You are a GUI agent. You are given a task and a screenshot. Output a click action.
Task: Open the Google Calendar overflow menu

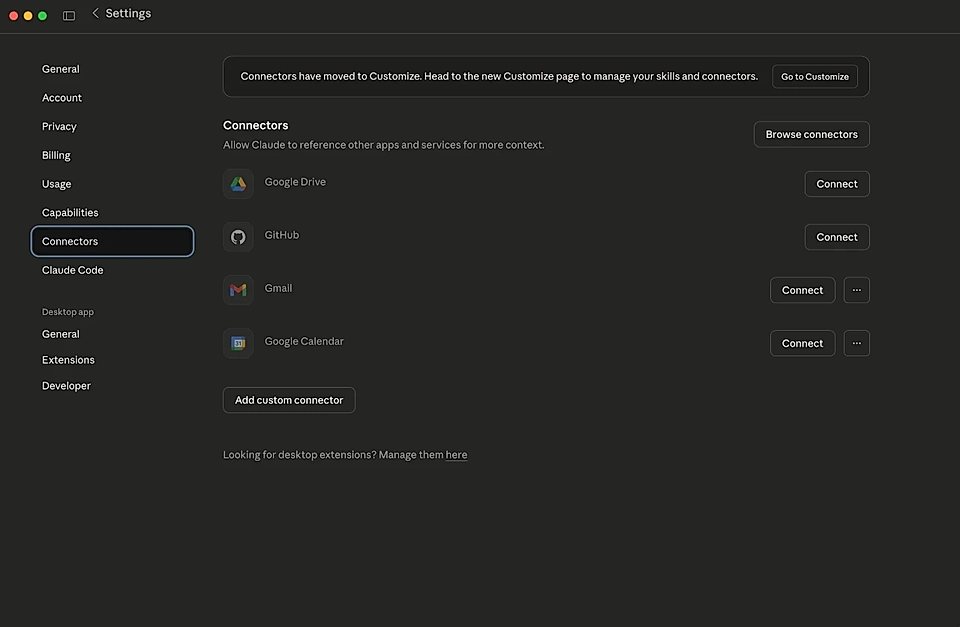pyautogui.click(x=856, y=343)
